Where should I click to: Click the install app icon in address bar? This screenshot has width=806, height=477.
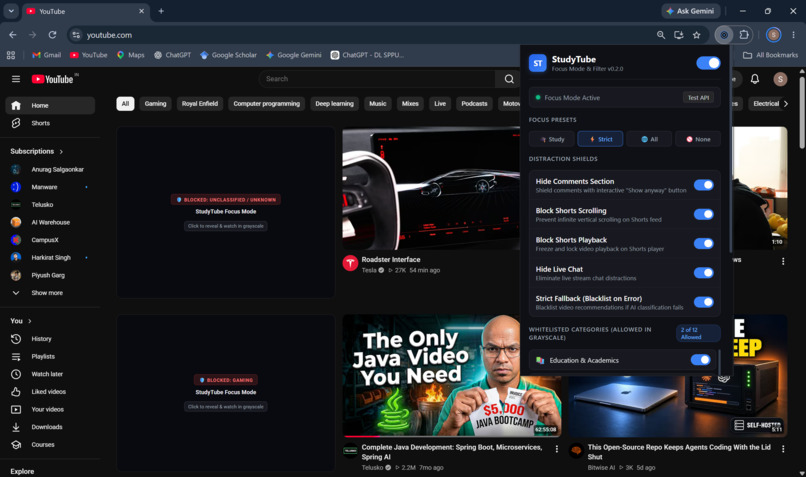coord(679,35)
